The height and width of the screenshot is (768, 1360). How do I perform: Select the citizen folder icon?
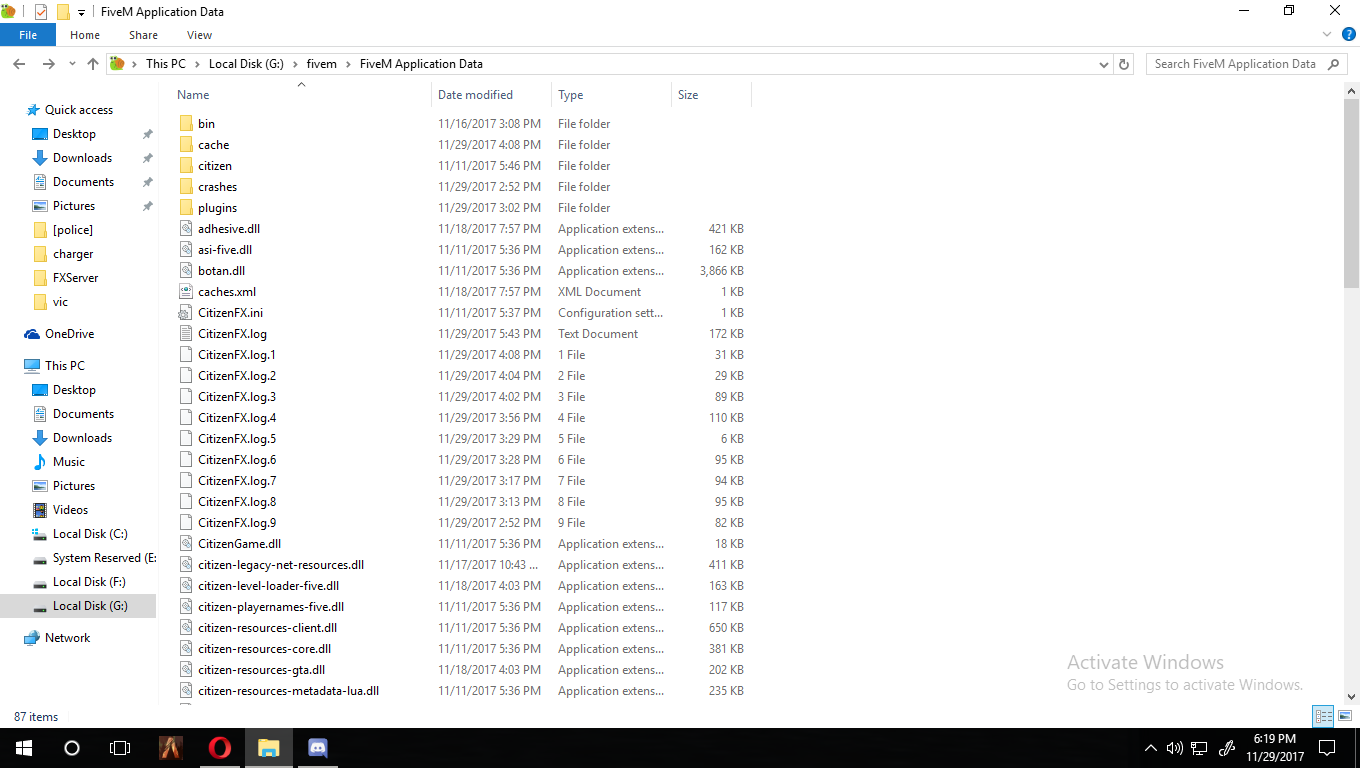(x=186, y=166)
